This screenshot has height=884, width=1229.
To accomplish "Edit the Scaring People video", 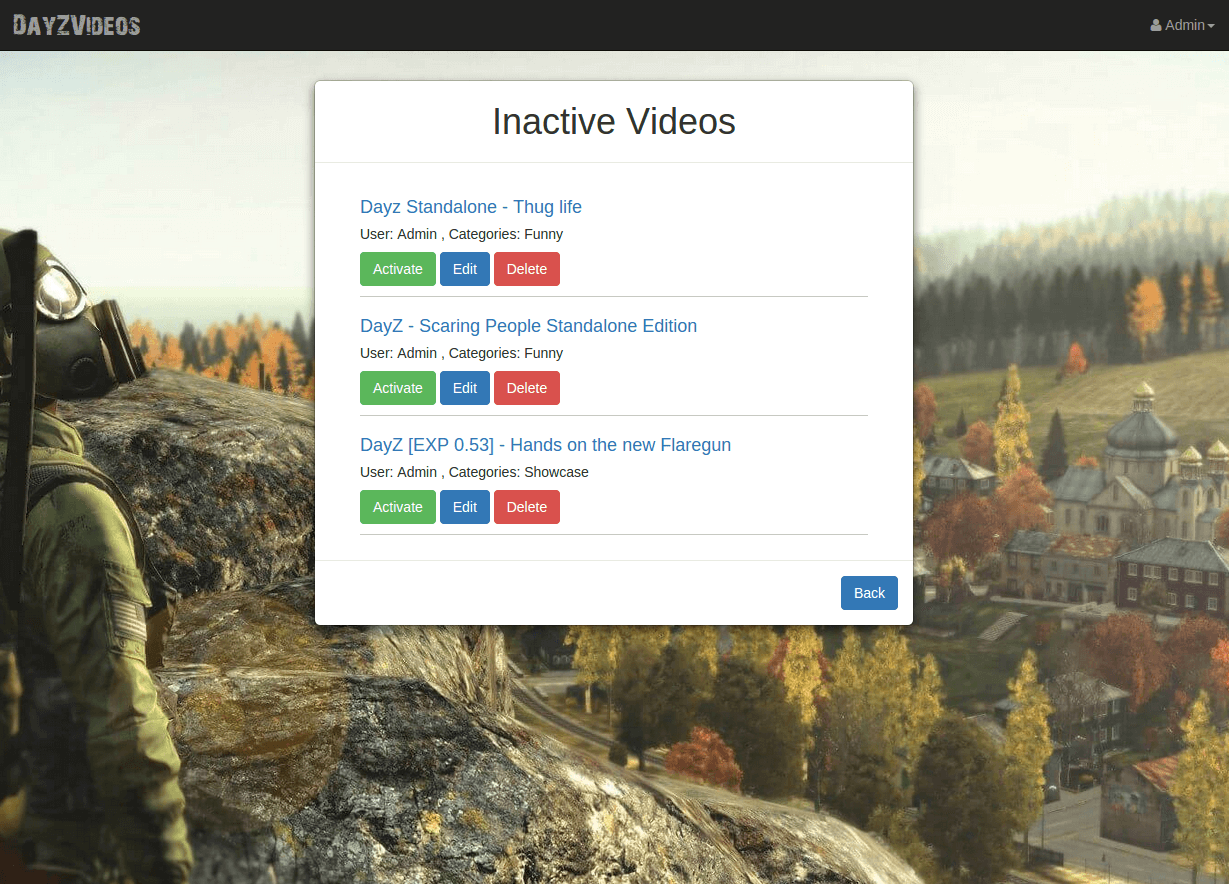I will click(x=465, y=388).
